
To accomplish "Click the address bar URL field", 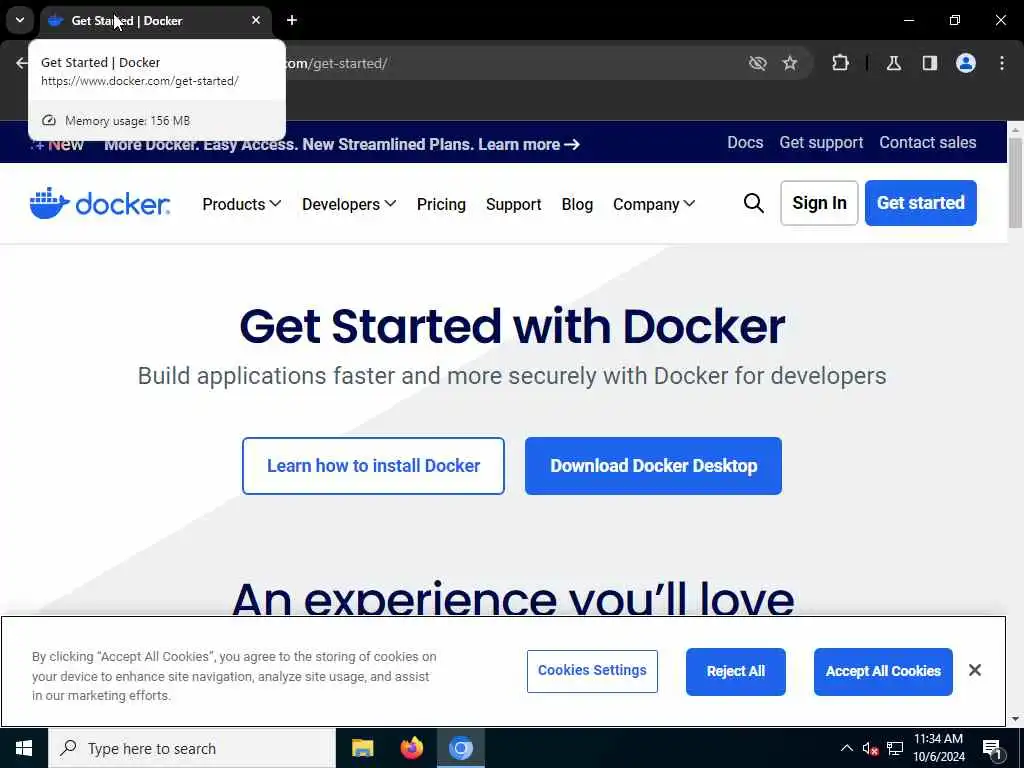I will (x=509, y=63).
